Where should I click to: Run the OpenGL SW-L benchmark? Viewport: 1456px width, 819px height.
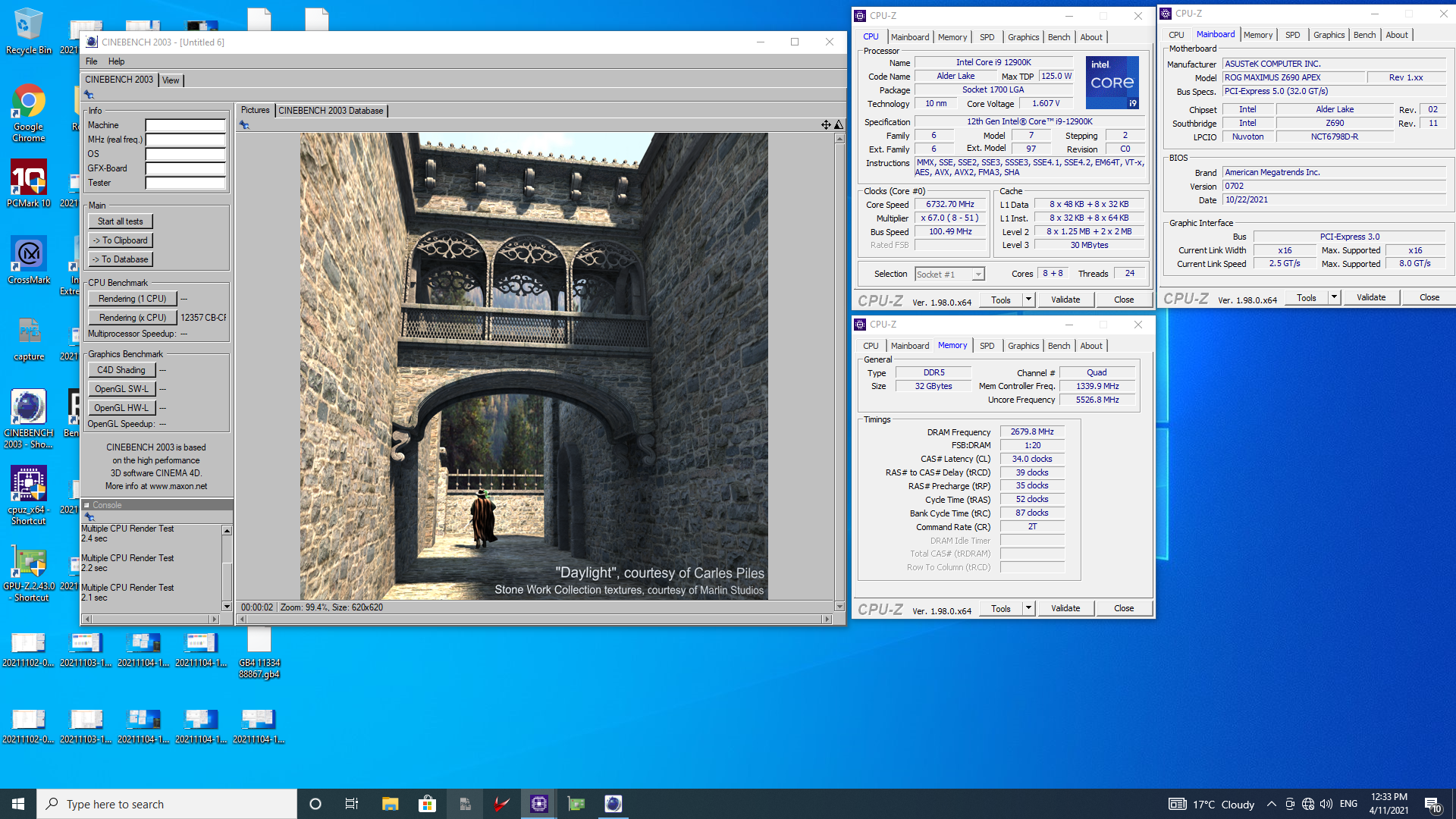(121, 389)
